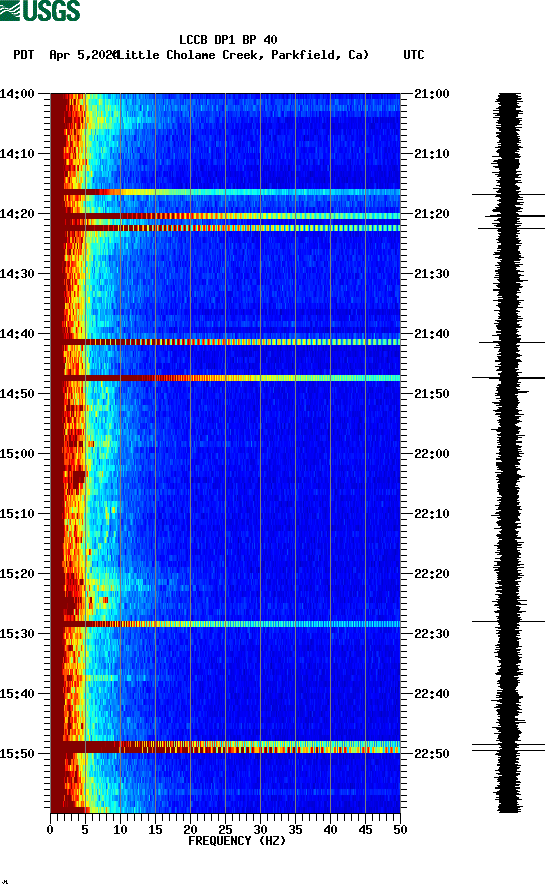The height and width of the screenshot is (893, 552).
Task: Click the strong event band near 14:47
Action: pyautogui.click(x=226, y=378)
